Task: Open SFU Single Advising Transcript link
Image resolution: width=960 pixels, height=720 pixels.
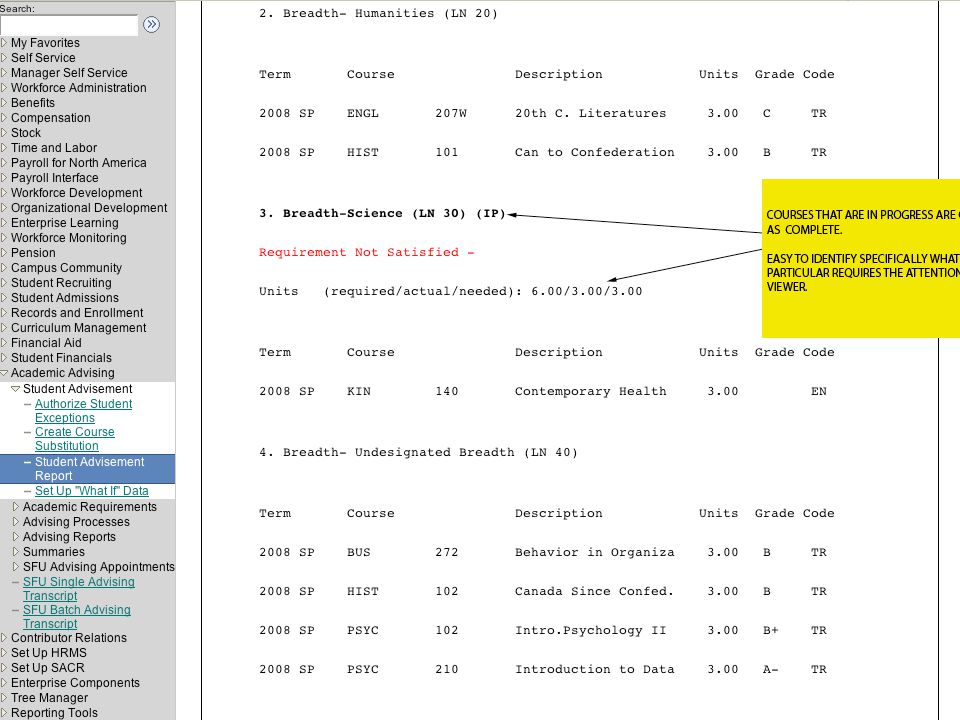Action: 78,589
